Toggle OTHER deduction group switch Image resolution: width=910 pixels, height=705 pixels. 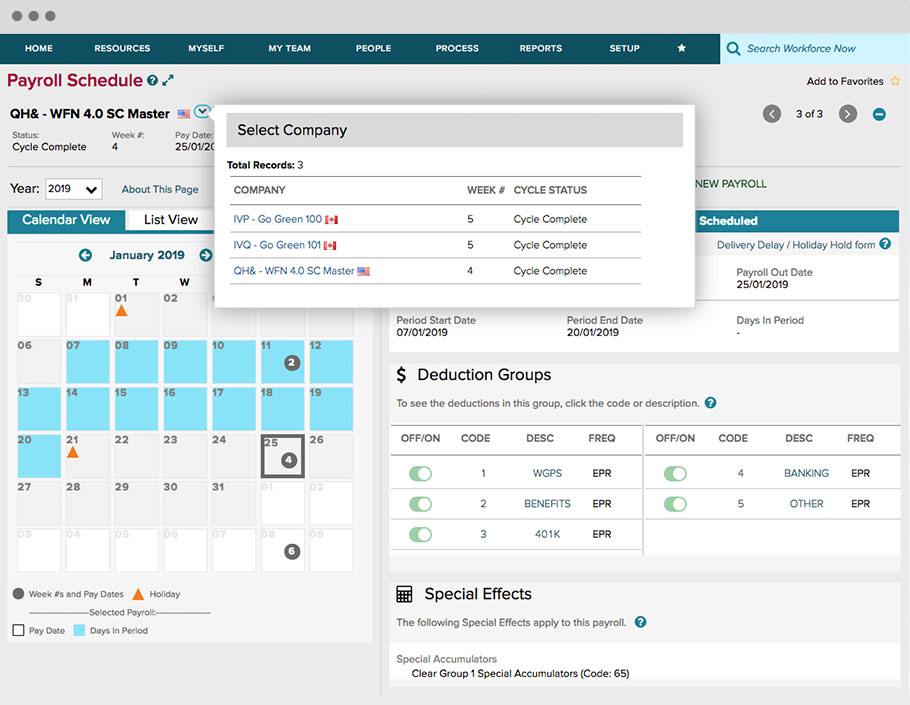[675, 504]
